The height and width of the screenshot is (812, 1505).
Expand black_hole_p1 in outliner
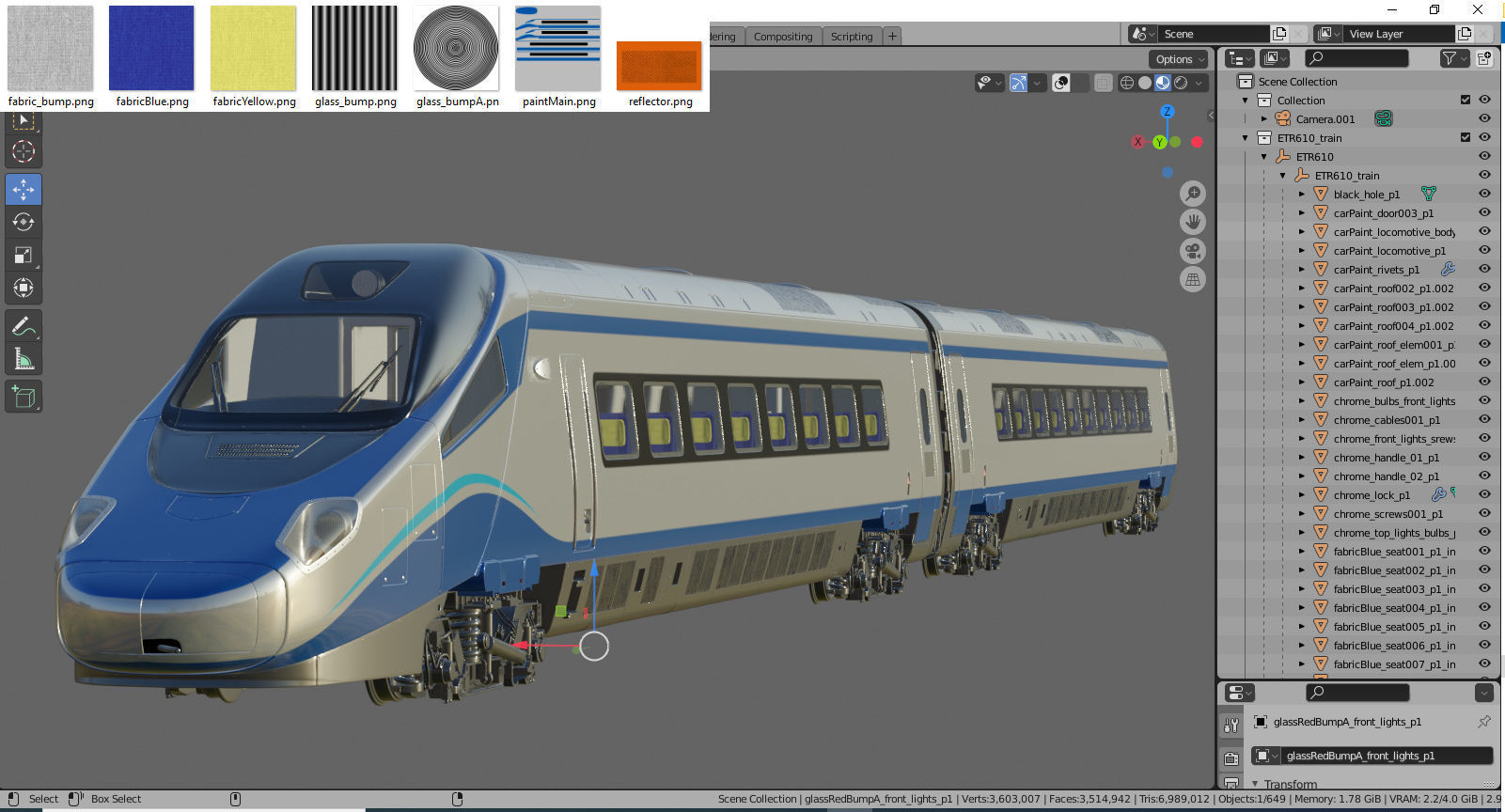(x=1302, y=195)
